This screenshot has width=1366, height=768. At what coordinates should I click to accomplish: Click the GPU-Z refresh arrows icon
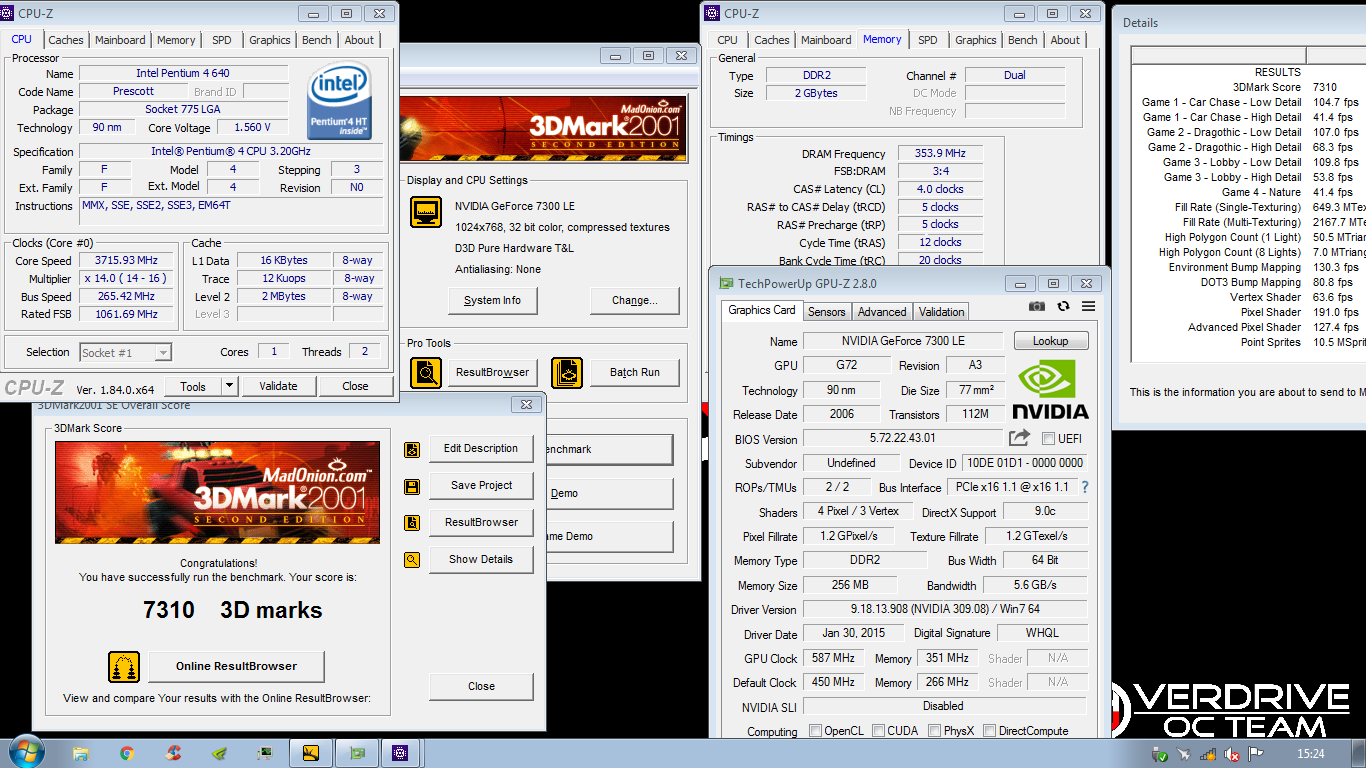[x=1063, y=306]
